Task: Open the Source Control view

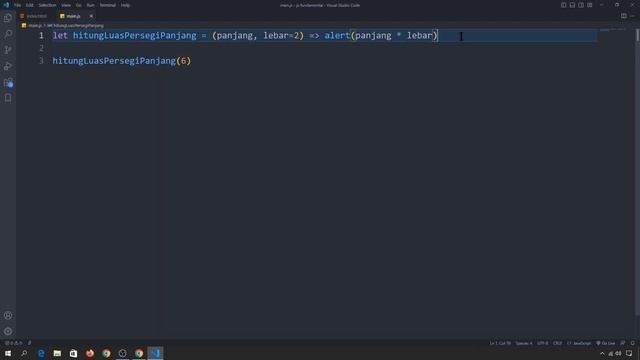Action: (x=8, y=50)
